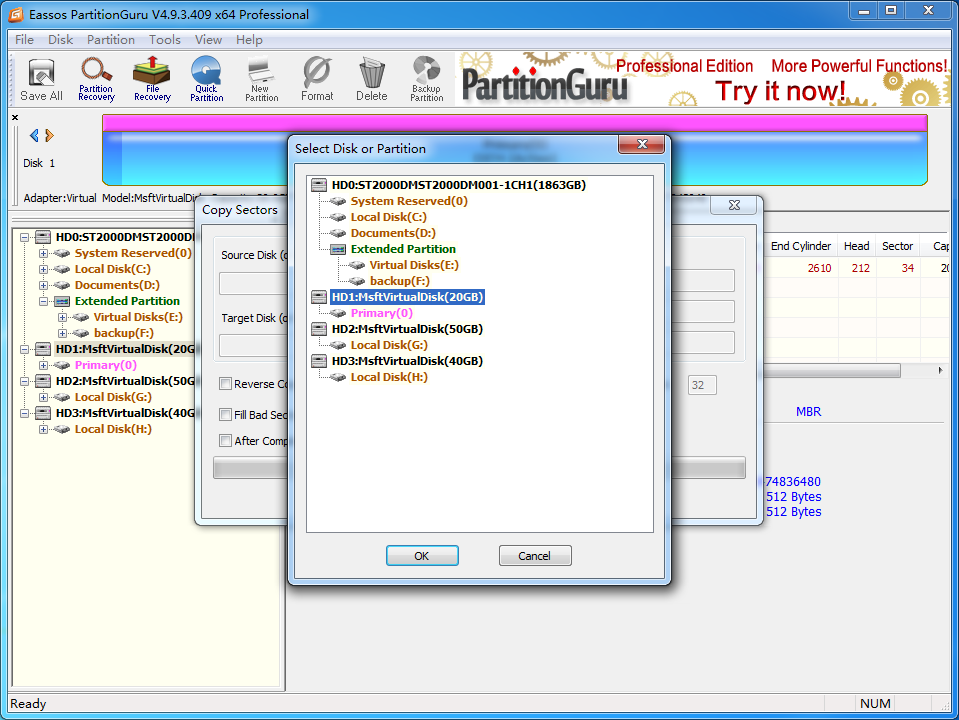Open the Partition menu
Image resolution: width=959 pixels, height=720 pixels.
(111, 40)
